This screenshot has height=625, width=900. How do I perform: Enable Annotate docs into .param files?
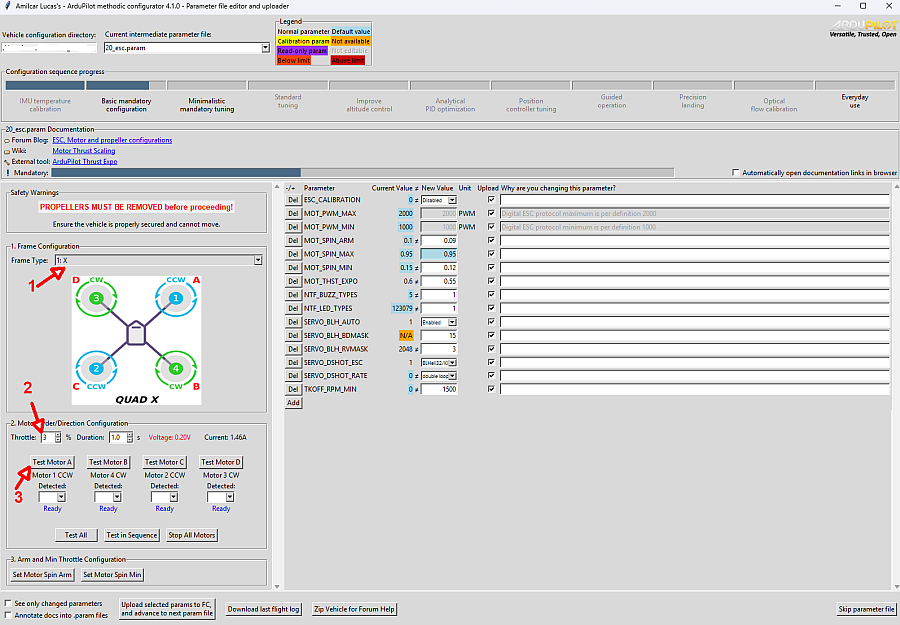pyautogui.click(x=8, y=615)
